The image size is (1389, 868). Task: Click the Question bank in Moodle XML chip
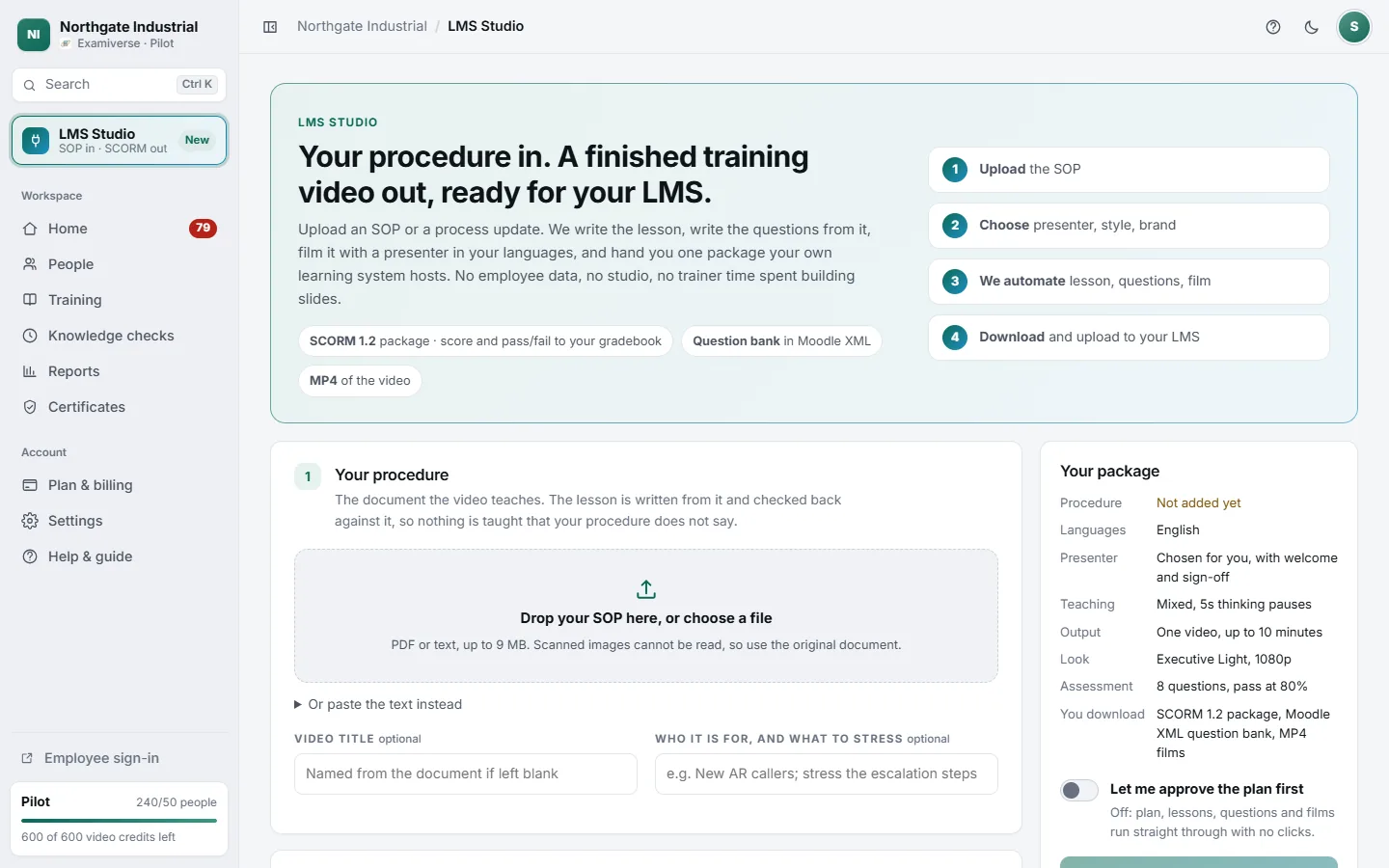pyautogui.click(x=781, y=341)
